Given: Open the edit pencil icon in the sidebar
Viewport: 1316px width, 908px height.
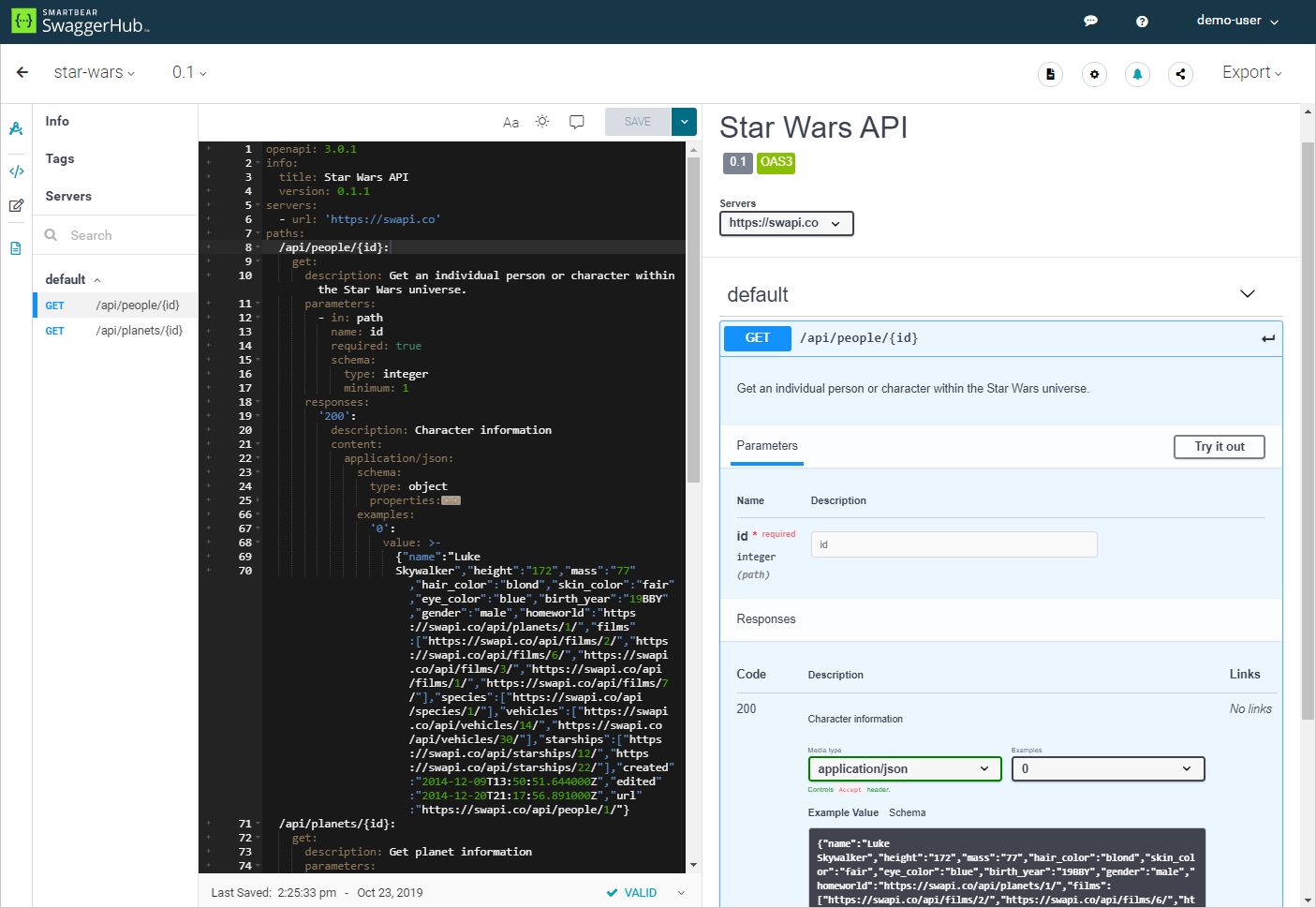Looking at the screenshot, I should [15, 205].
